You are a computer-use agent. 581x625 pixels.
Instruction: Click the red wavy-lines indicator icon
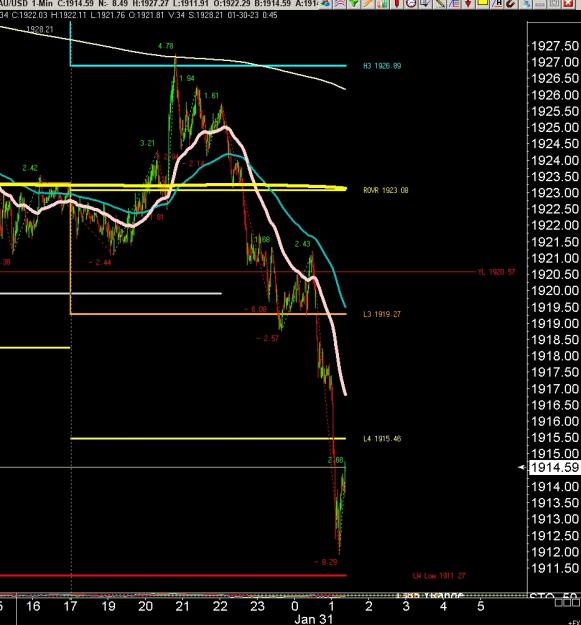(340, 4)
